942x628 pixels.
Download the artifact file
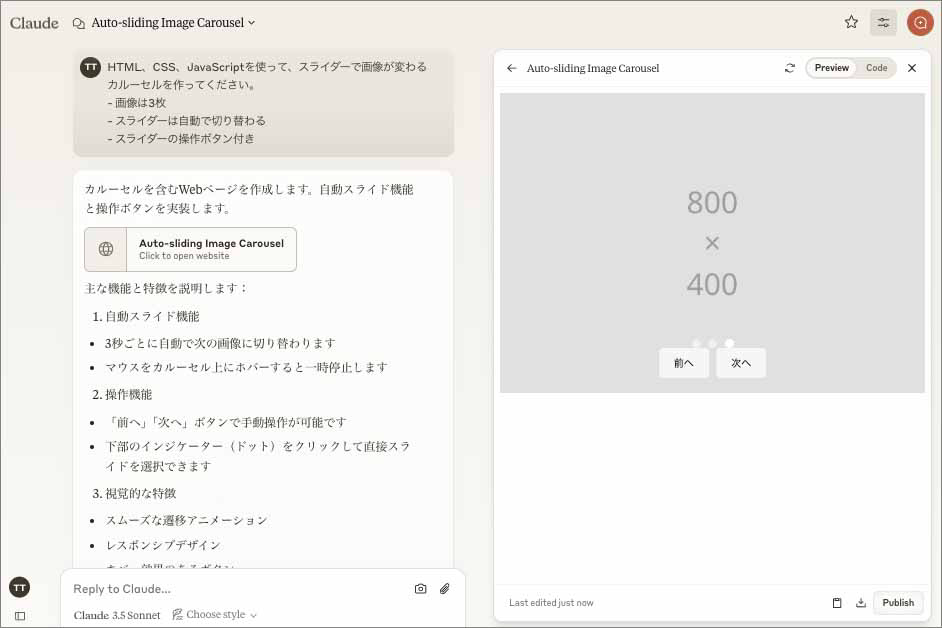[861, 603]
